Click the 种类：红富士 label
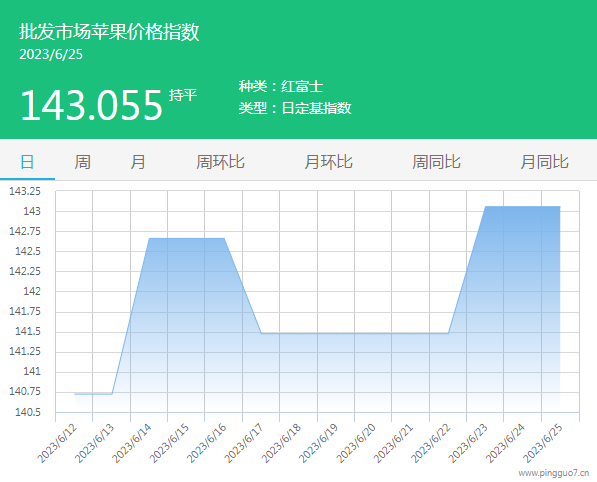597x482 pixels. [281, 86]
